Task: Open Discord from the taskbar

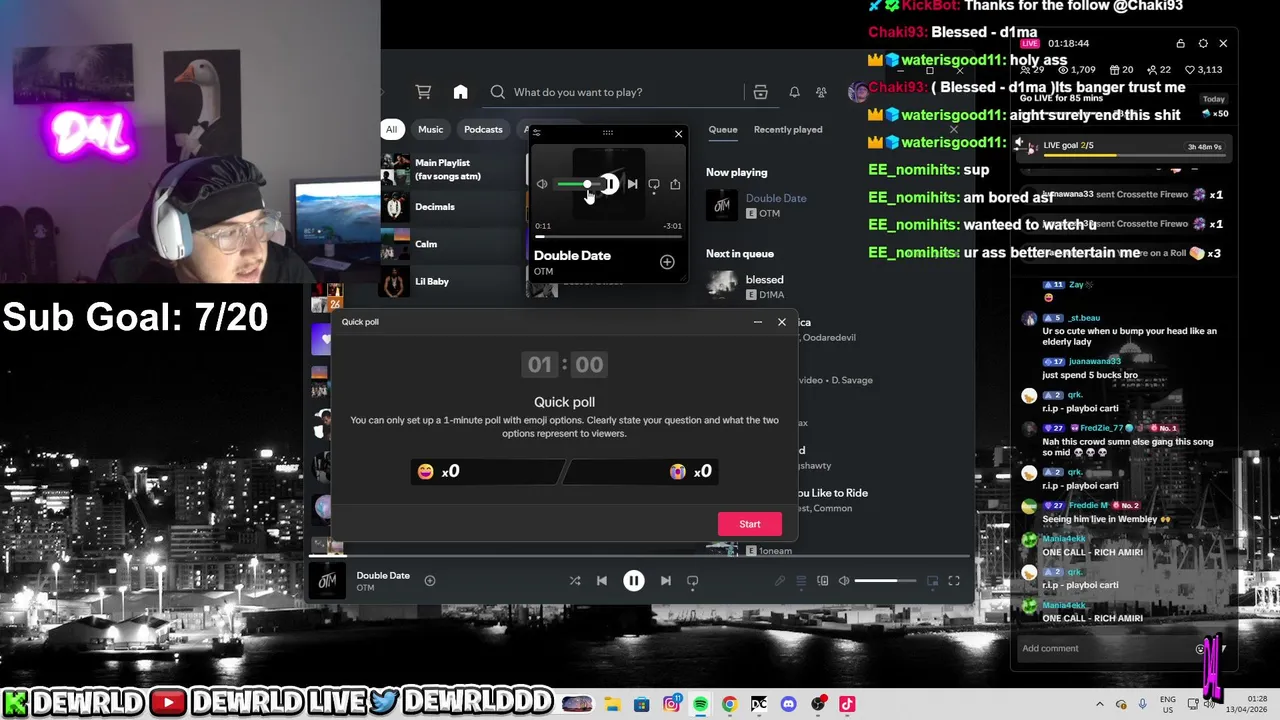Action: tap(788, 704)
